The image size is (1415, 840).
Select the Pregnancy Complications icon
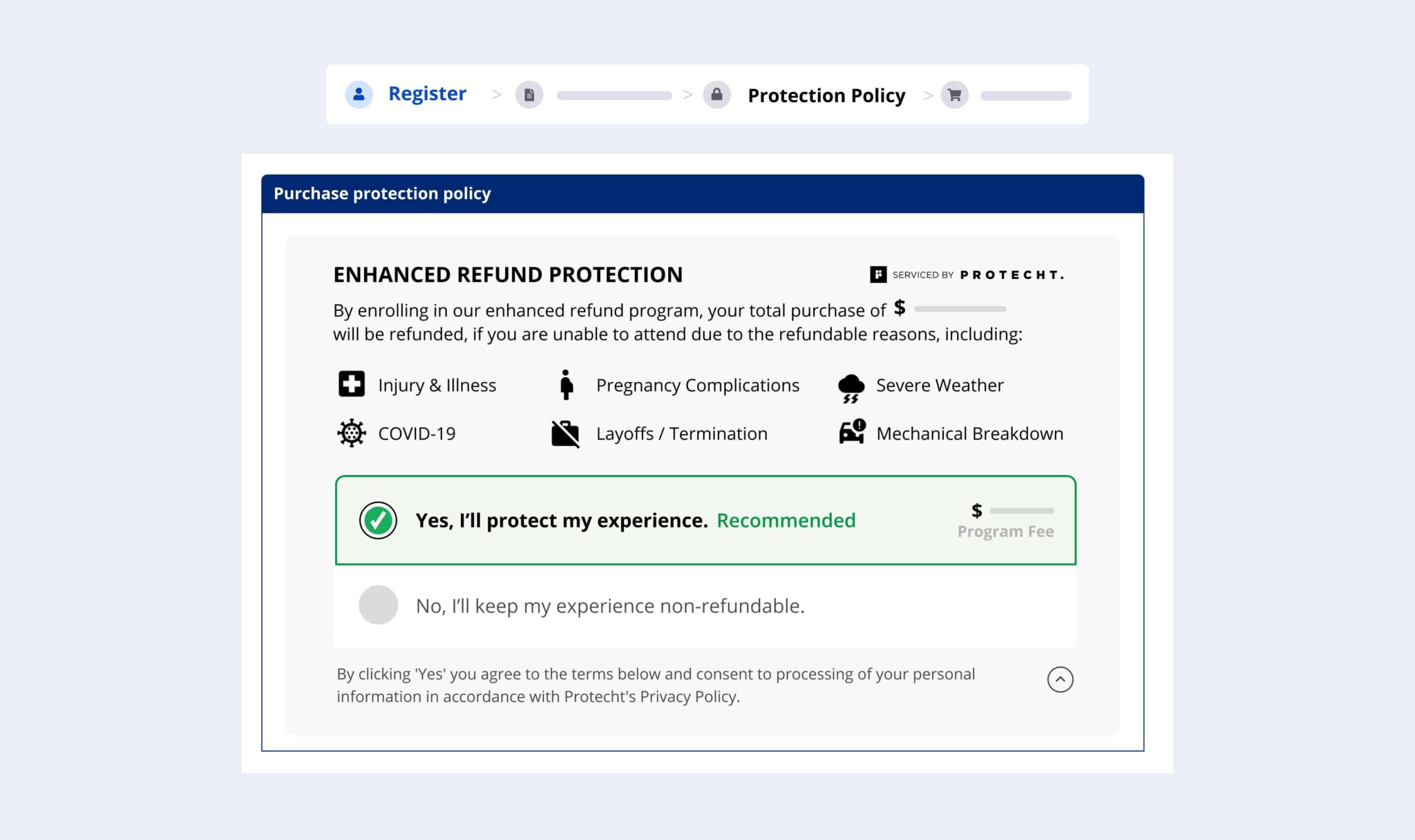tap(568, 385)
